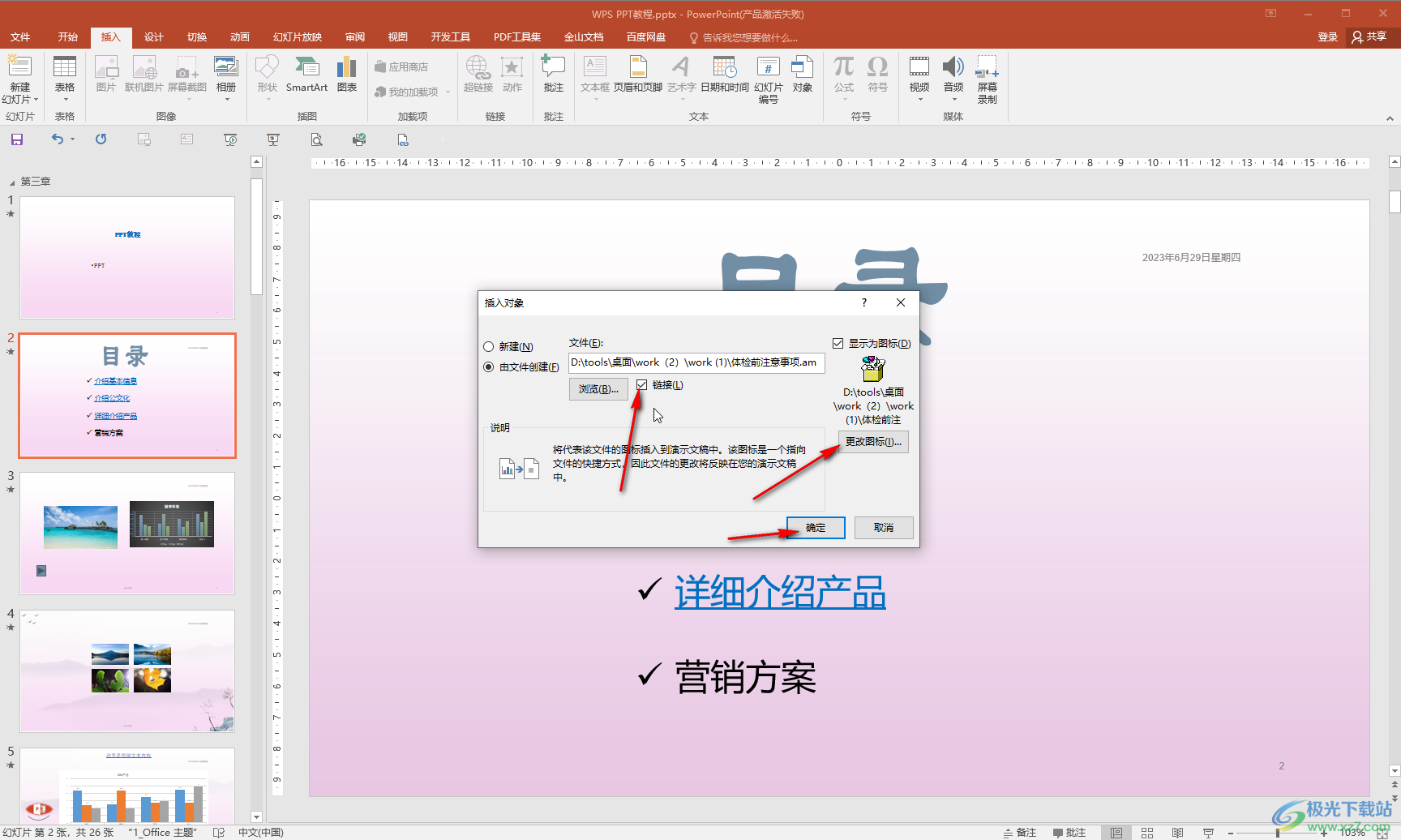Cancel the Insert Object dialog

point(884,528)
